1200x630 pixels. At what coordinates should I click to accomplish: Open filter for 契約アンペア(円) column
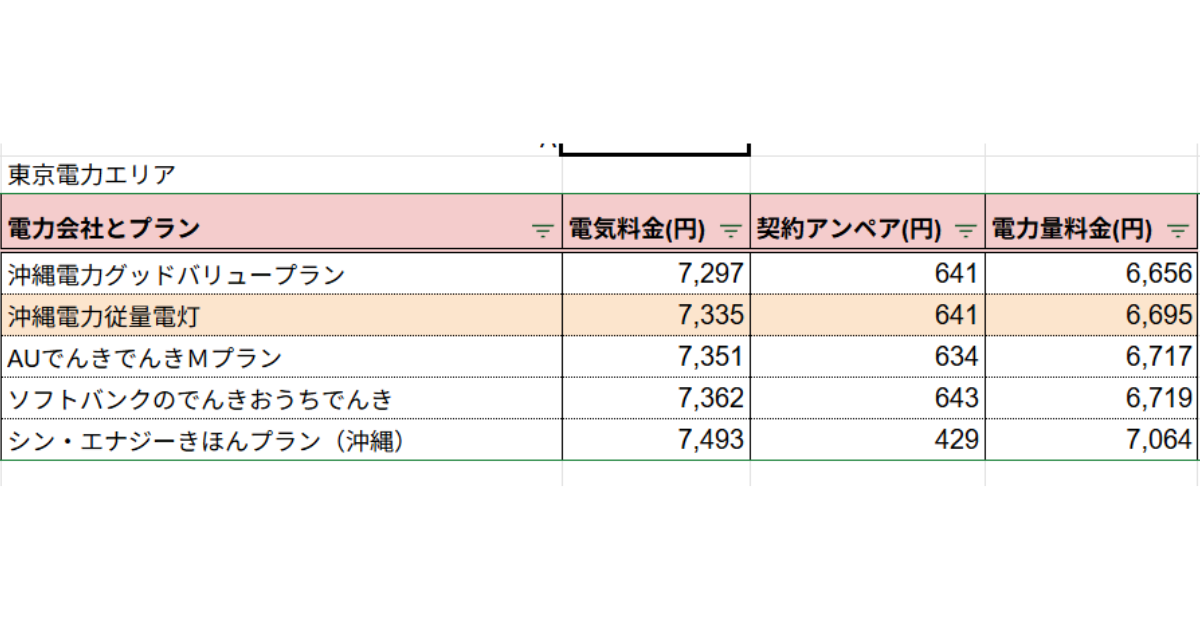tap(965, 230)
